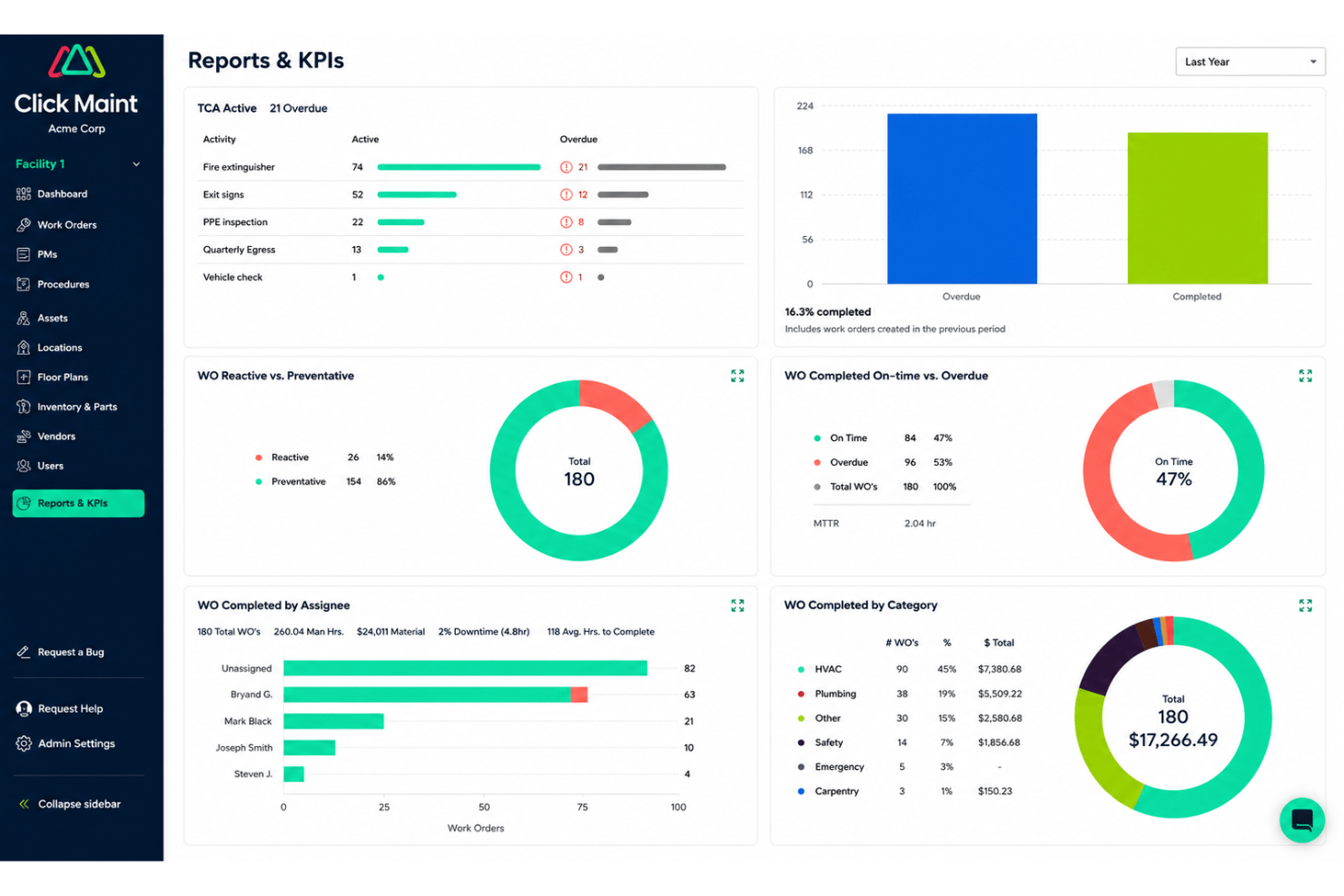1344x896 pixels.
Task: Open Dashboard from the sidebar
Action: click(62, 194)
